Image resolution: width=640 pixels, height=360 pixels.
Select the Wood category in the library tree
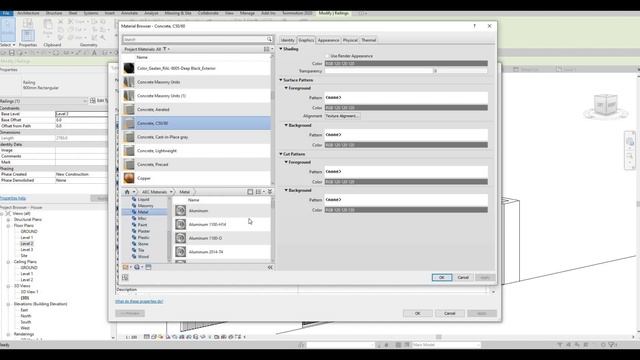pos(143,256)
